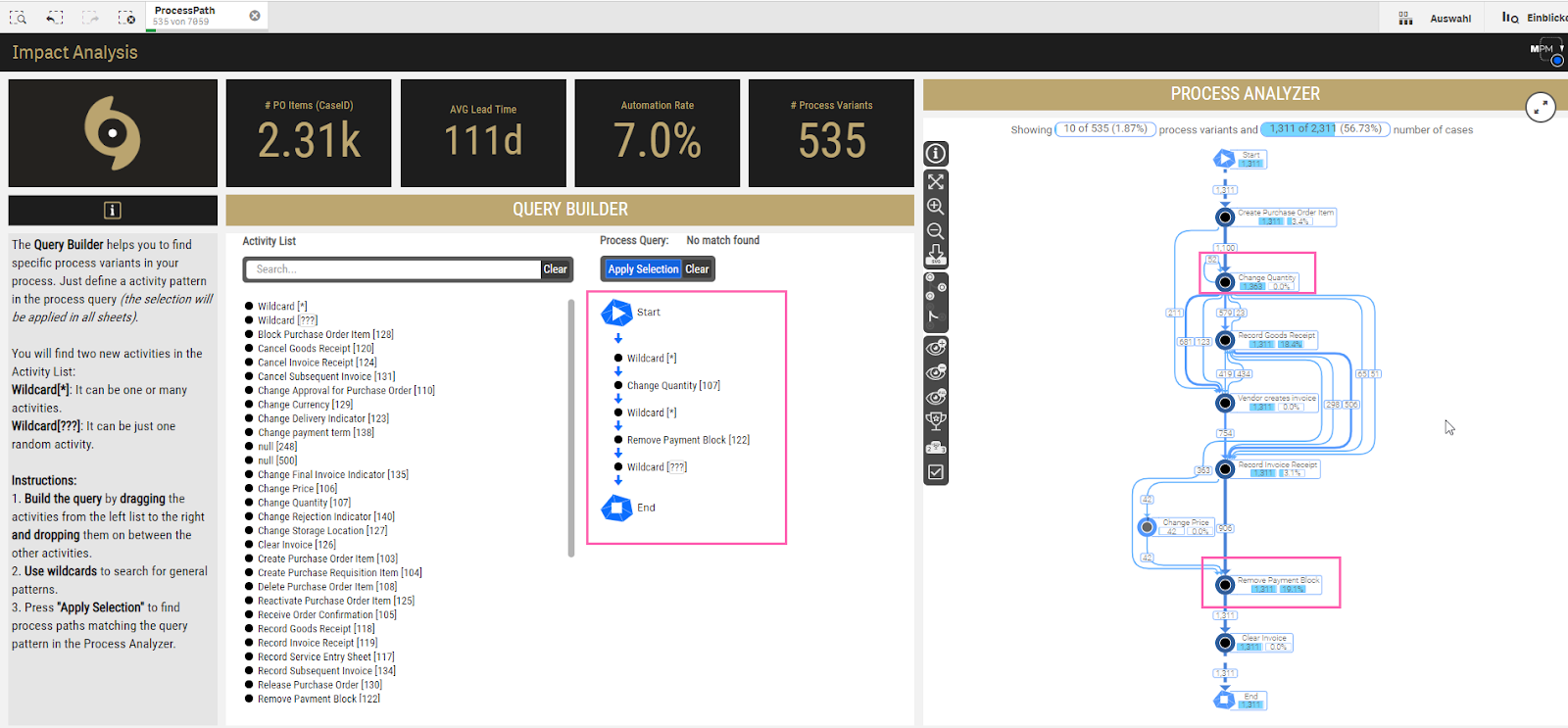Open the process variants count selector
Screen dimensions: 1568x728
pos(1104,129)
